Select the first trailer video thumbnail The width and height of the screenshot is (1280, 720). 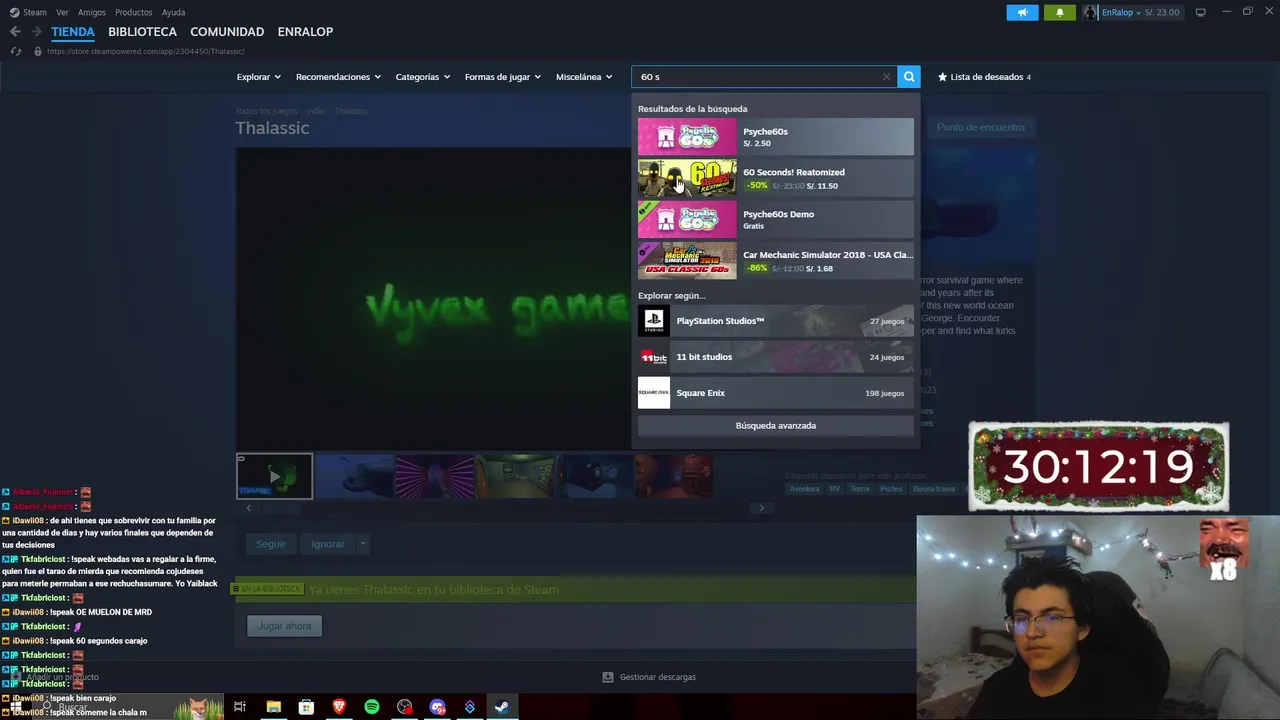(x=275, y=476)
